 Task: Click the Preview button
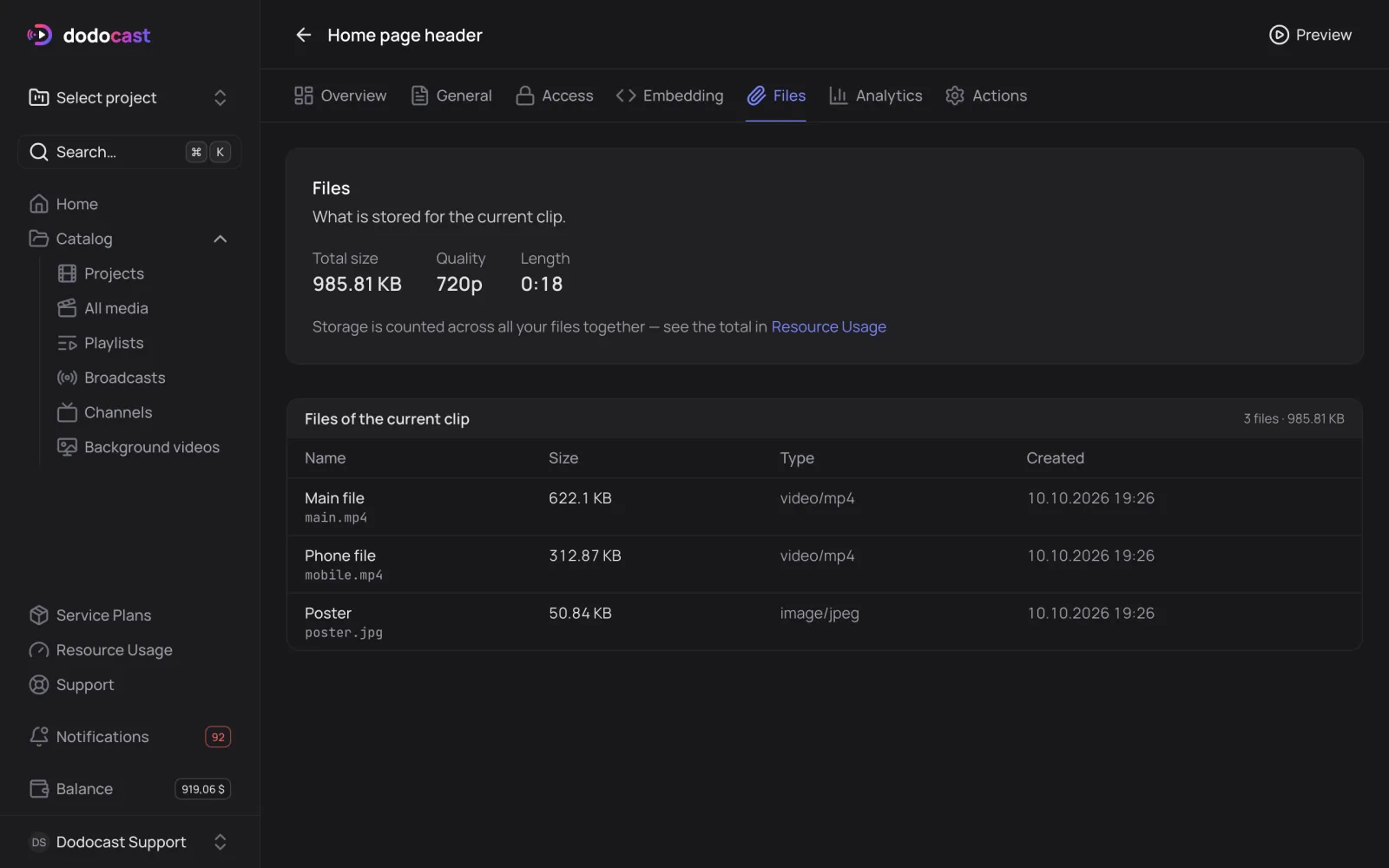click(x=1311, y=35)
